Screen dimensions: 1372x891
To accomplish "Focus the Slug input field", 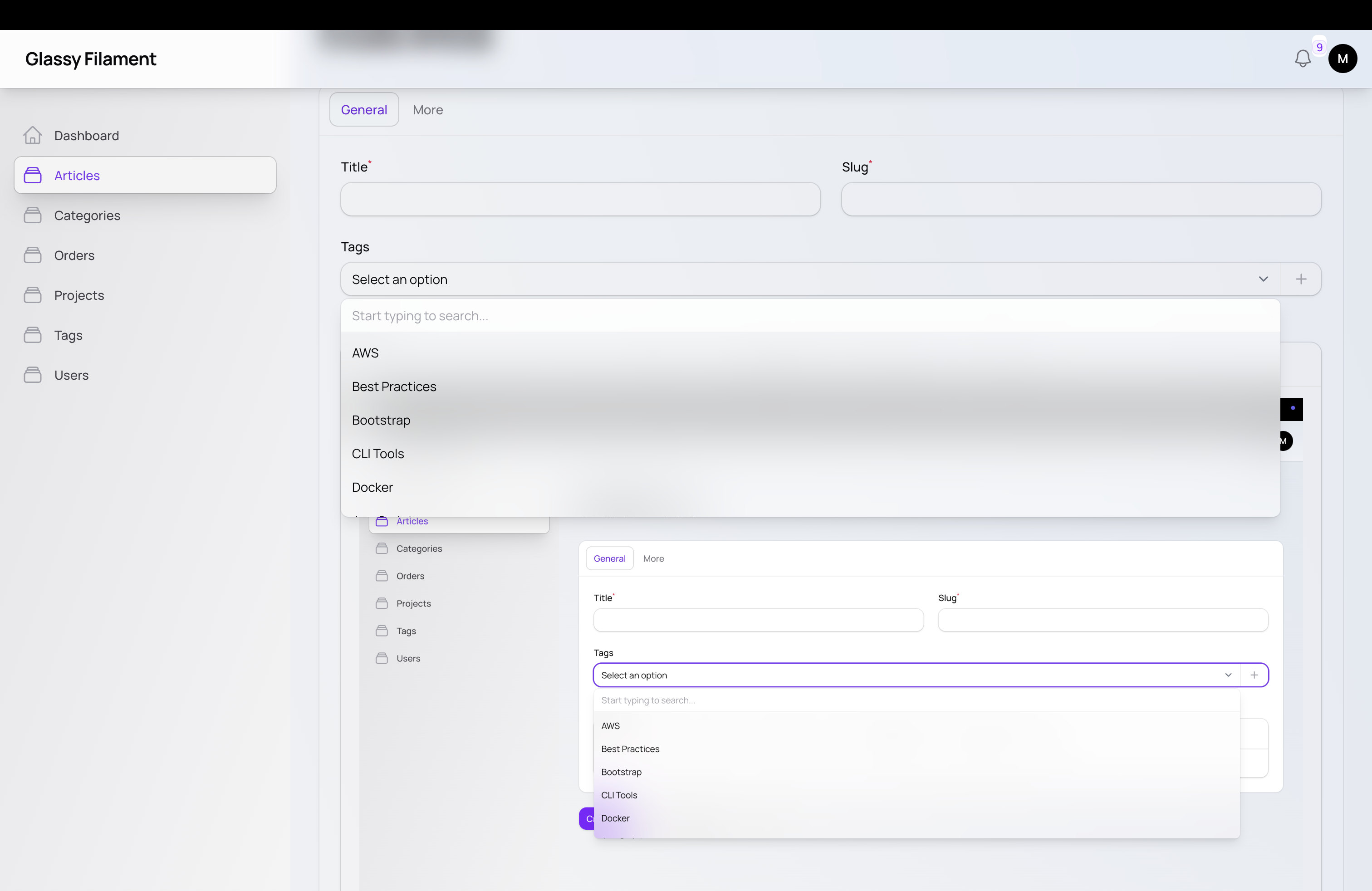I will [x=1082, y=200].
